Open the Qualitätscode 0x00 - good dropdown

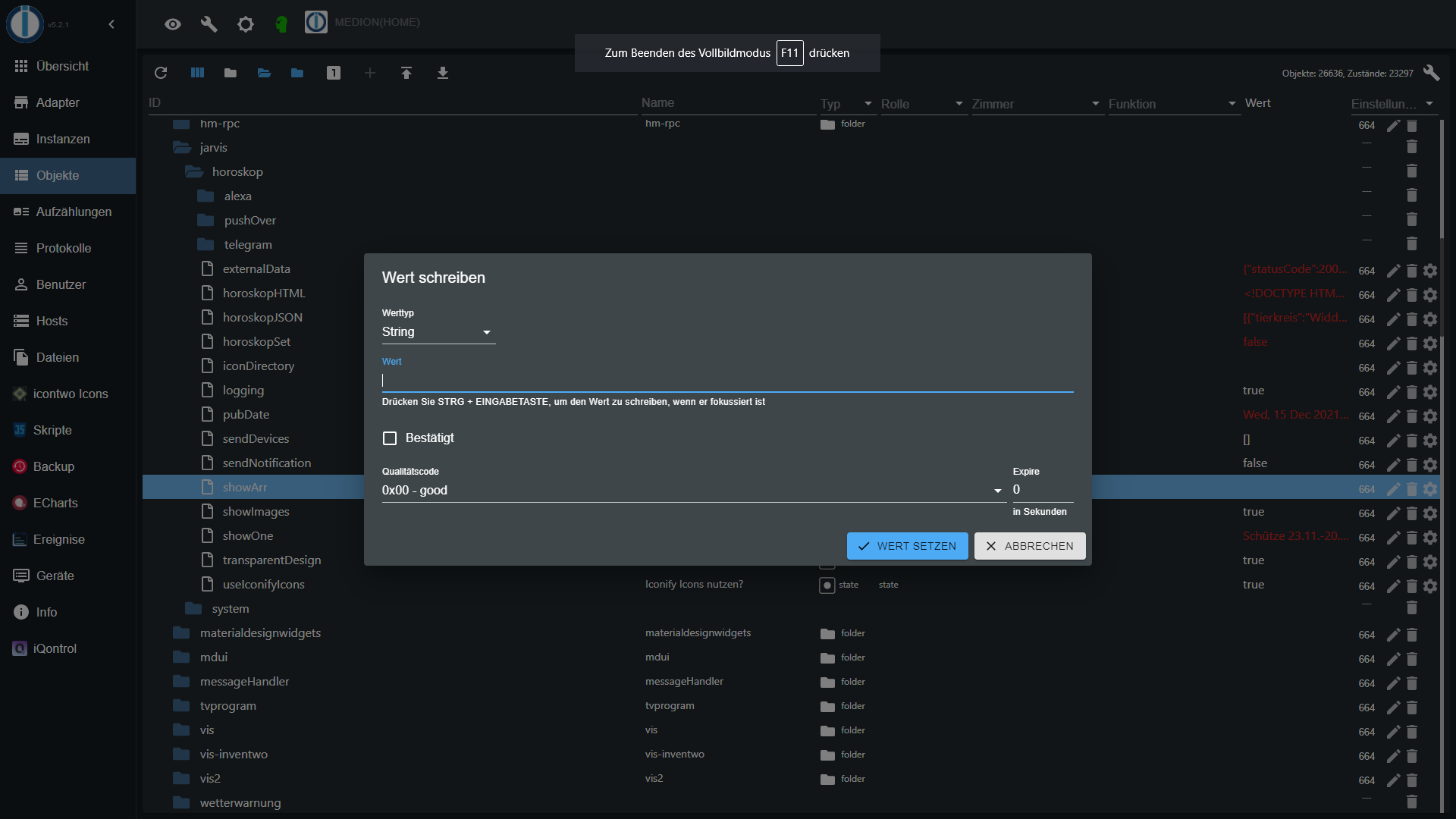694,491
